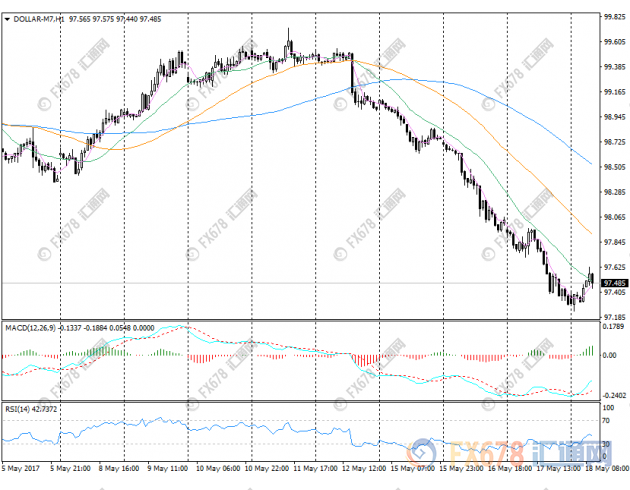Screen dimensions: 630x490
Task: Click the 99.825 price axis label
Action: pos(615,16)
